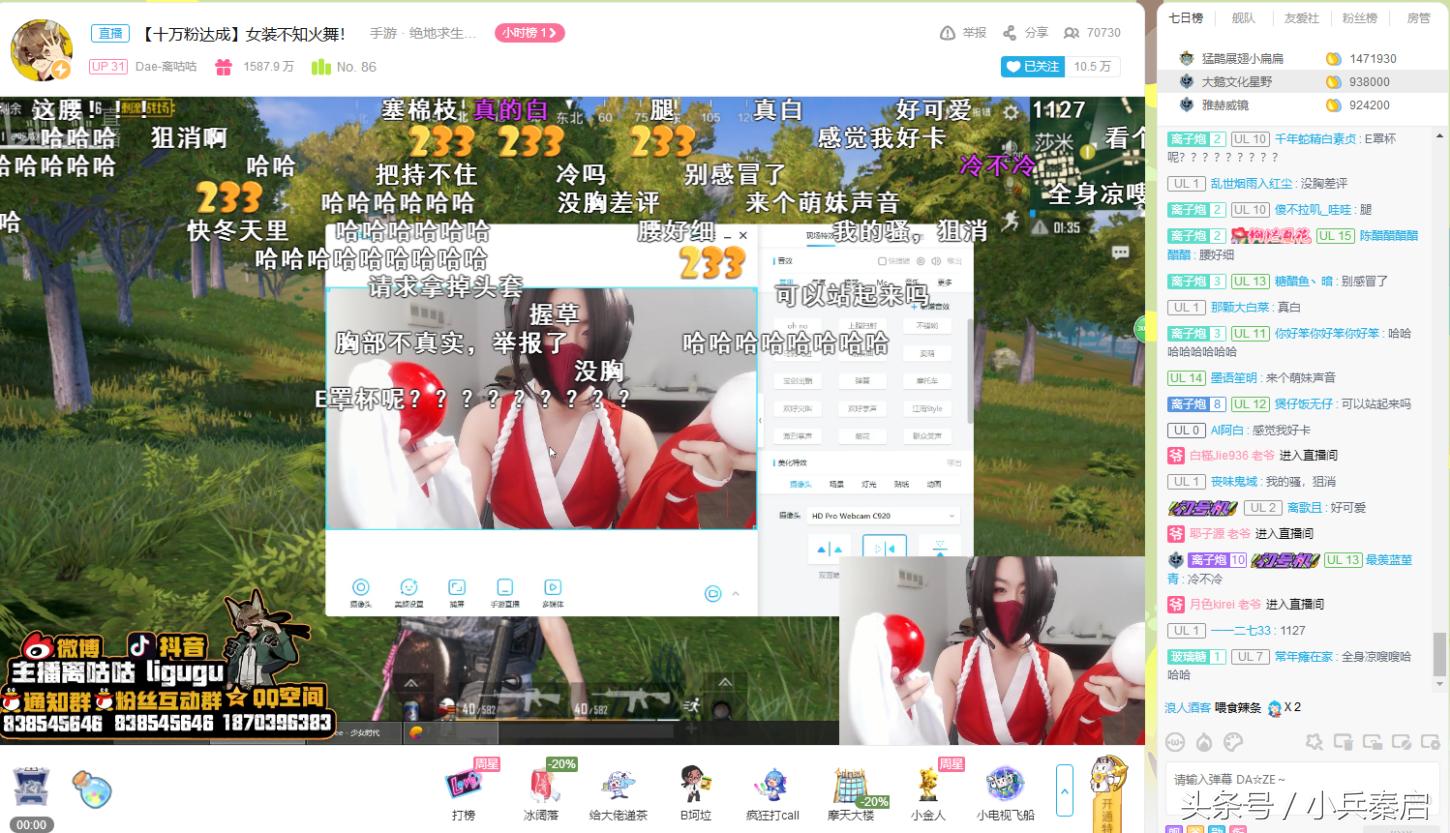1450x833 pixels.
Task: Play the 'oh no' sound effect button
Action: (798, 324)
